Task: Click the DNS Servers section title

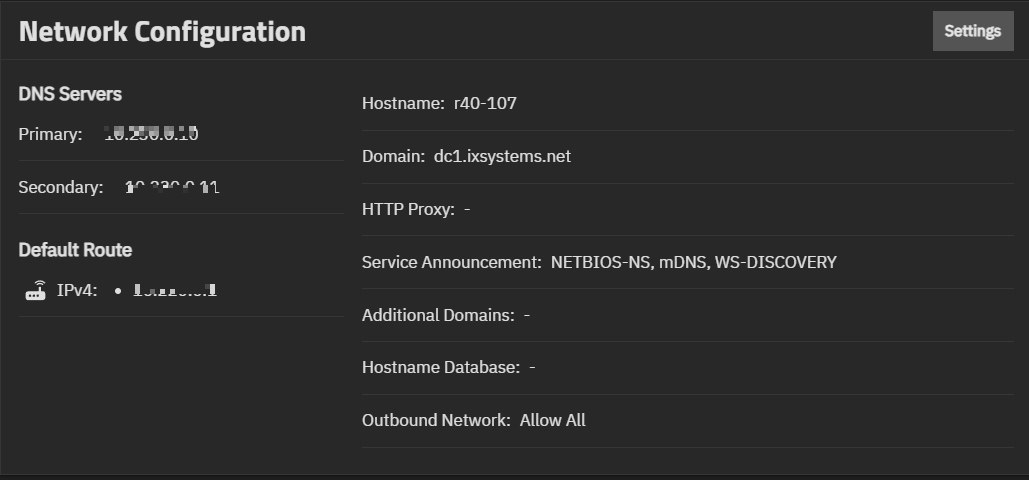Action: pyautogui.click(x=70, y=94)
